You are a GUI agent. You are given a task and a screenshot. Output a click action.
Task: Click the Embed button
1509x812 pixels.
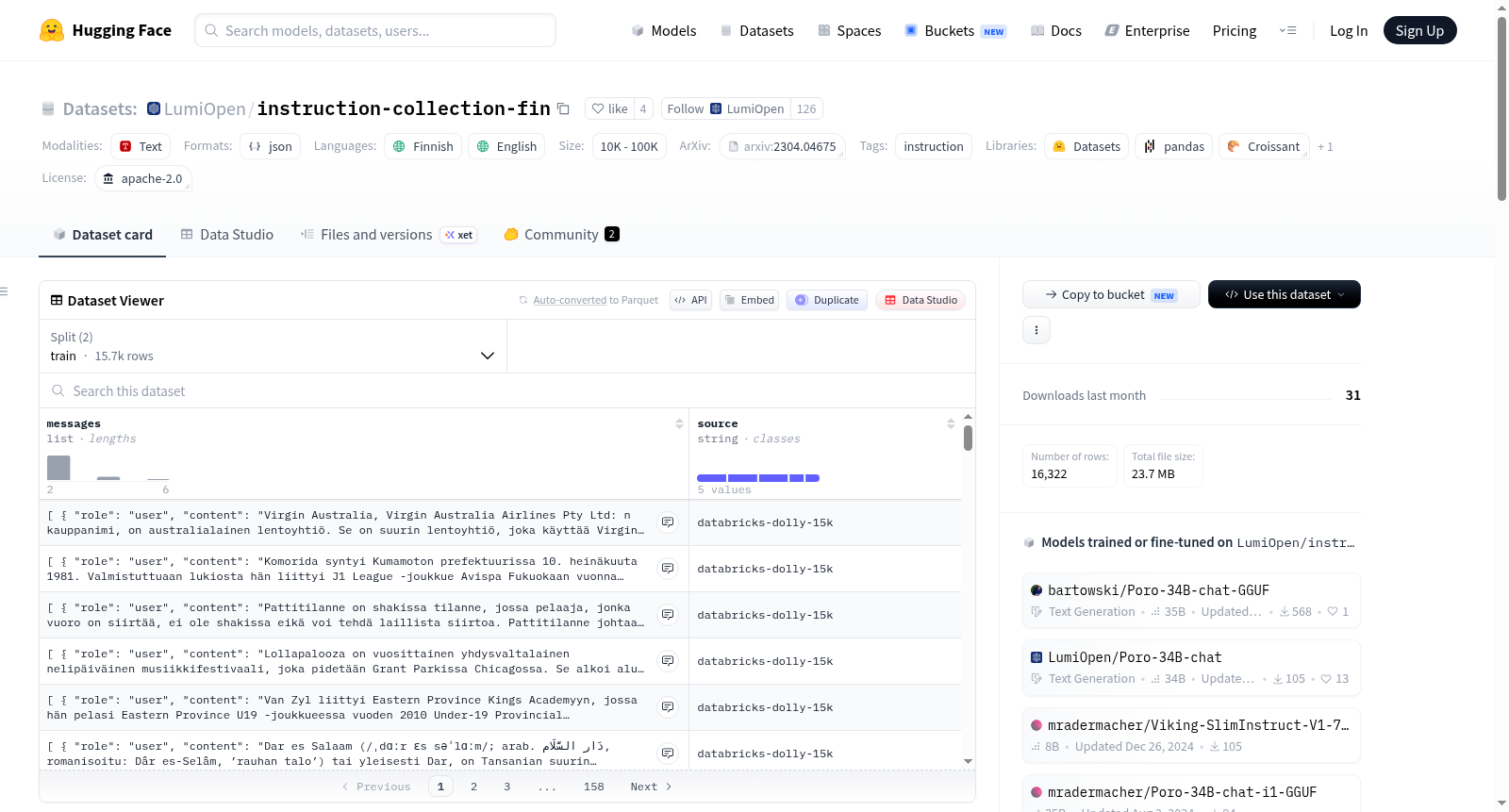click(x=749, y=300)
